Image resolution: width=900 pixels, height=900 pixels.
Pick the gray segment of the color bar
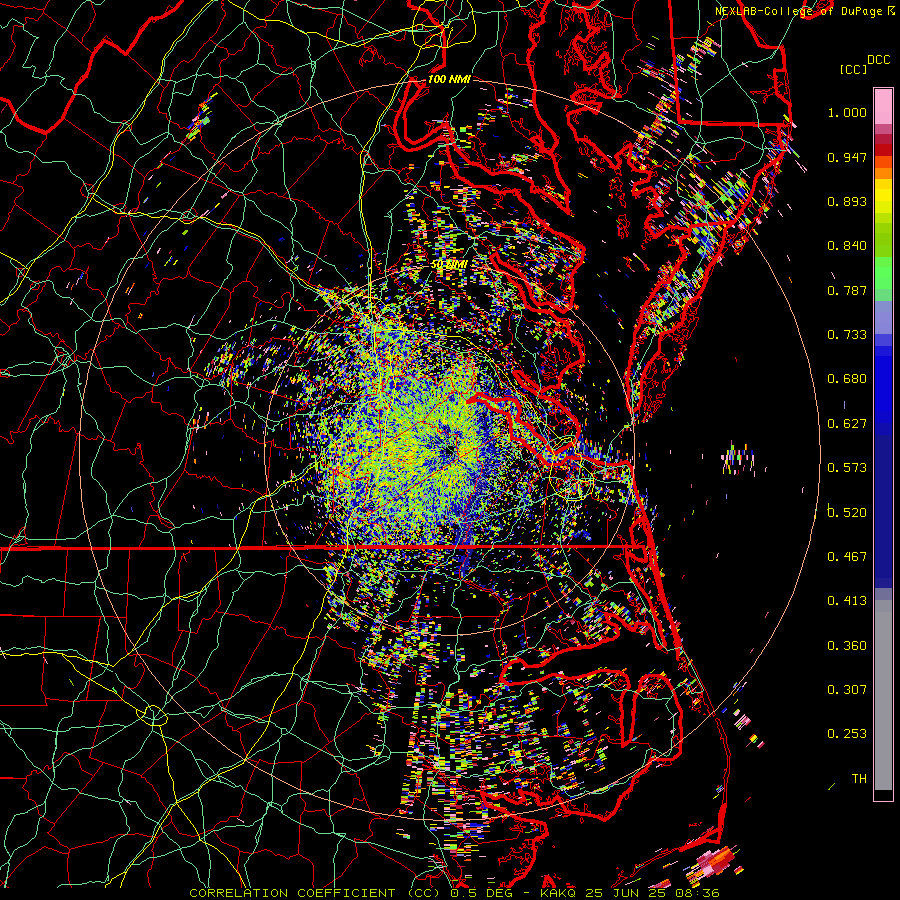pyautogui.click(x=883, y=695)
